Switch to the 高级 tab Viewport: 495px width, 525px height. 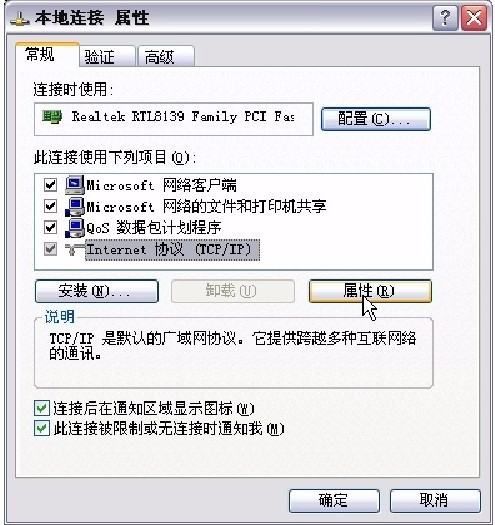tap(166, 57)
